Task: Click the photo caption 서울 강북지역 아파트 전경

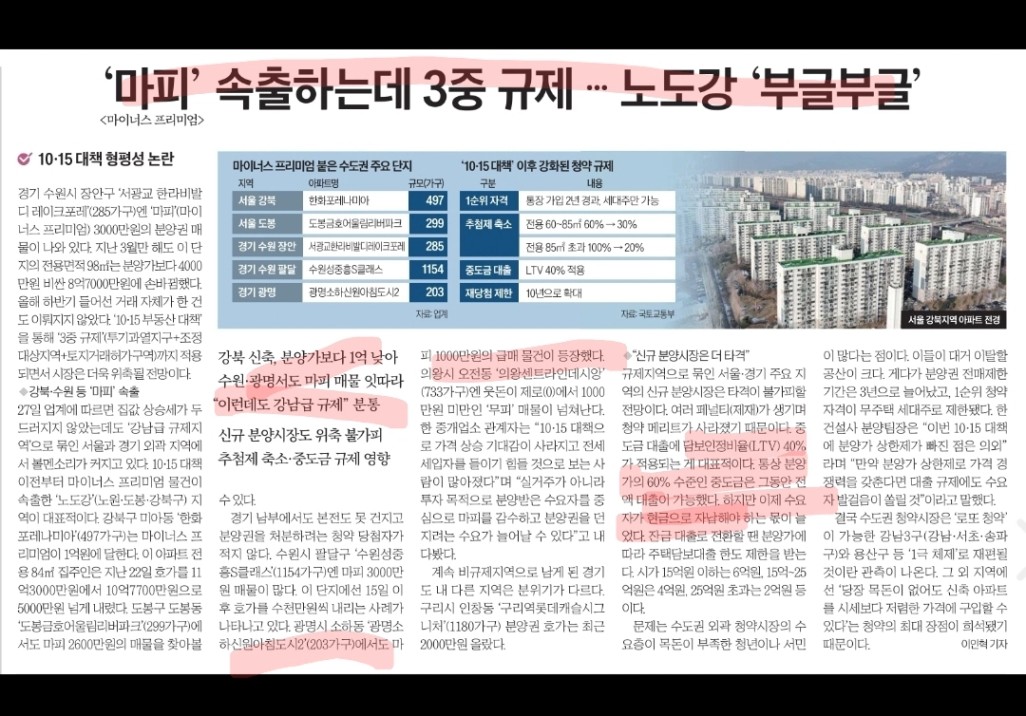Action: [952, 320]
